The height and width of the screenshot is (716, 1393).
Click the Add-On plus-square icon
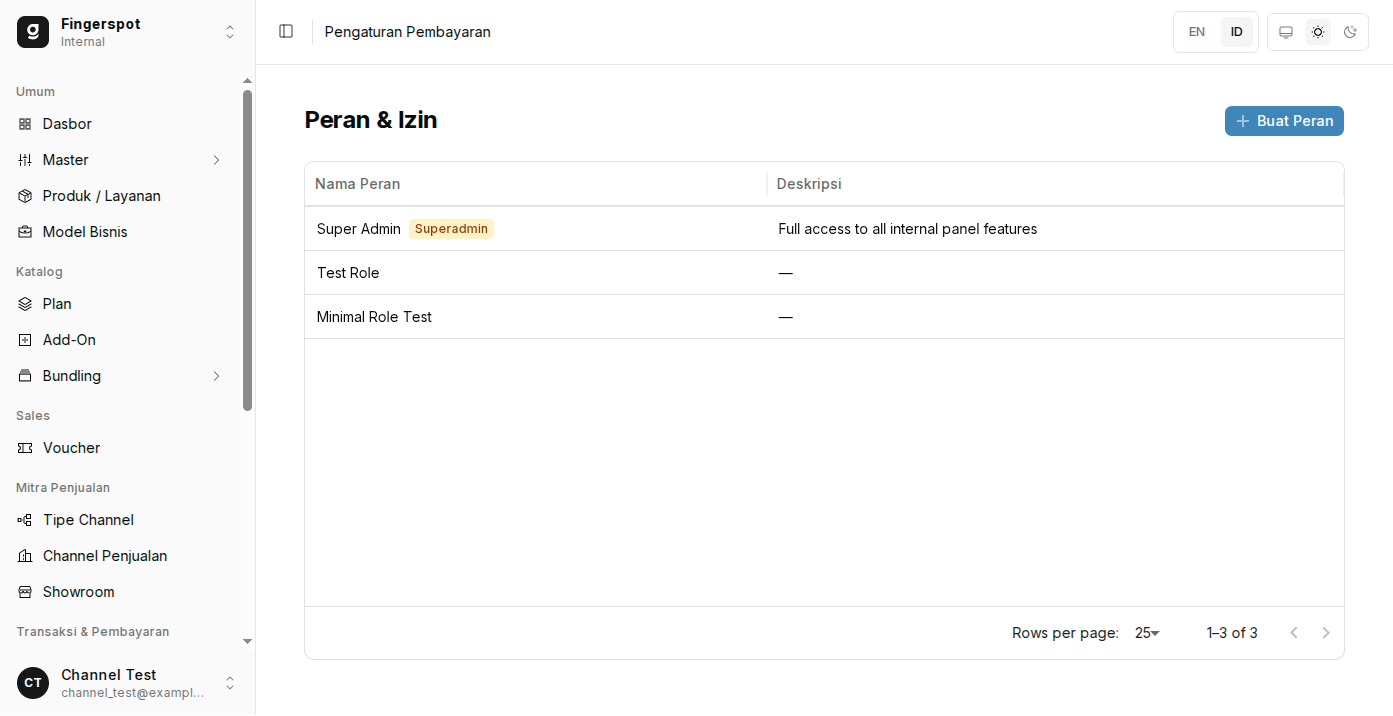tap(25, 340)
